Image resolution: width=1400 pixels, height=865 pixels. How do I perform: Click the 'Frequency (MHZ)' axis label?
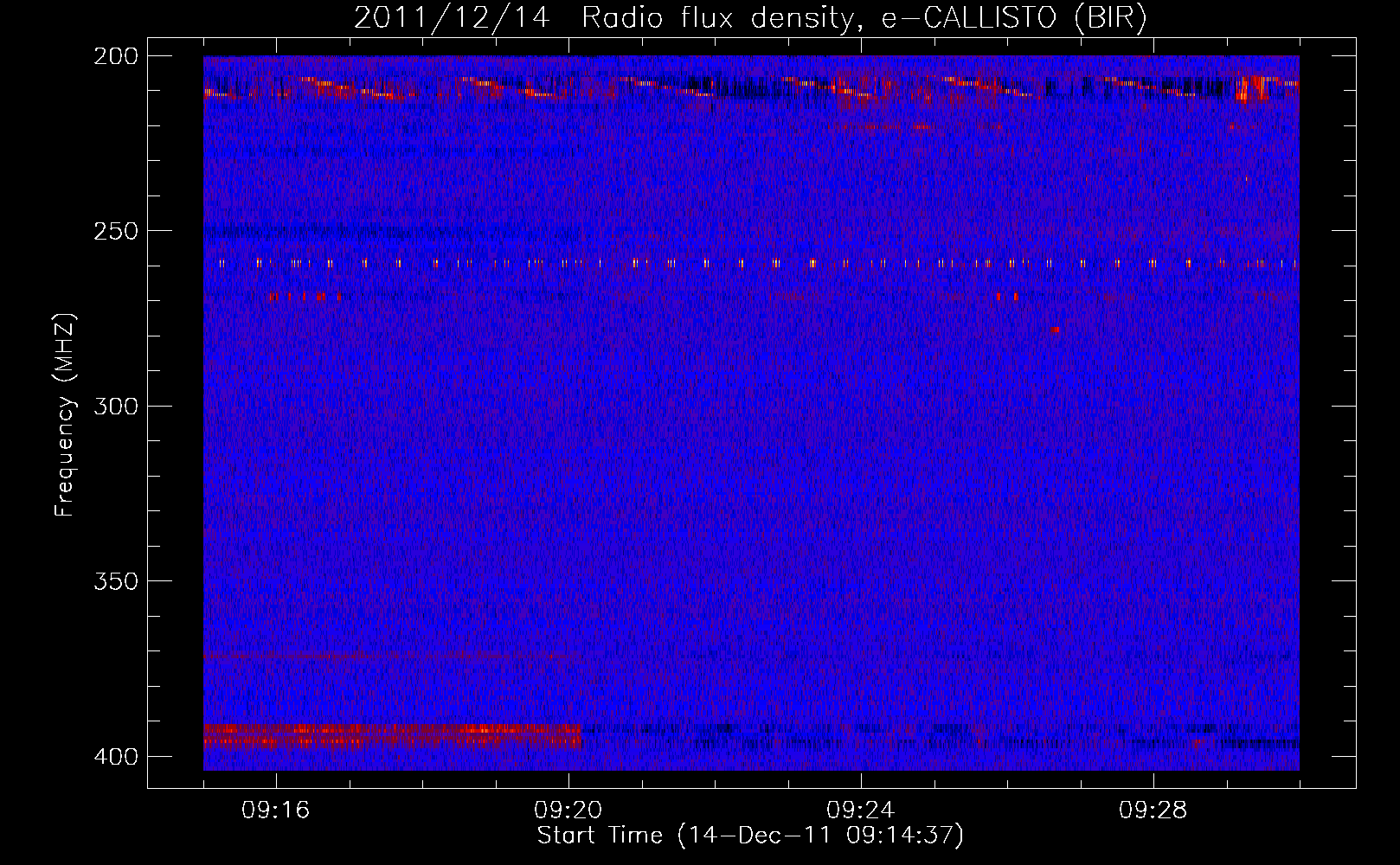tap(65, 415)
